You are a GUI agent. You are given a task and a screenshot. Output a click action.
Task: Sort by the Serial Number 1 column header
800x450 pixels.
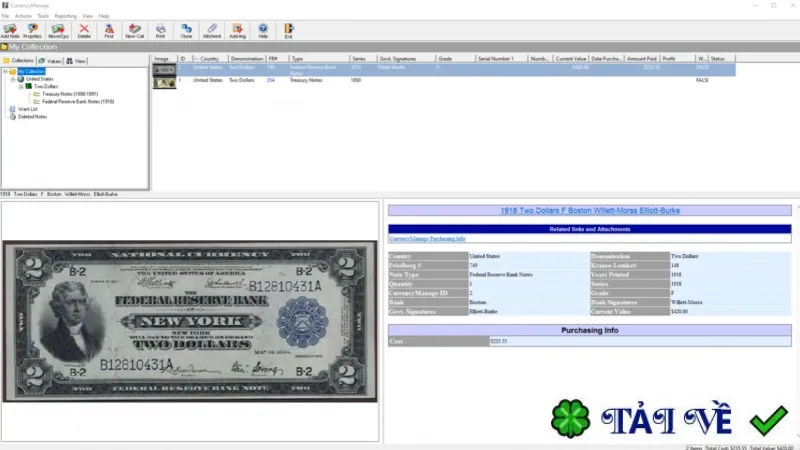501,59
